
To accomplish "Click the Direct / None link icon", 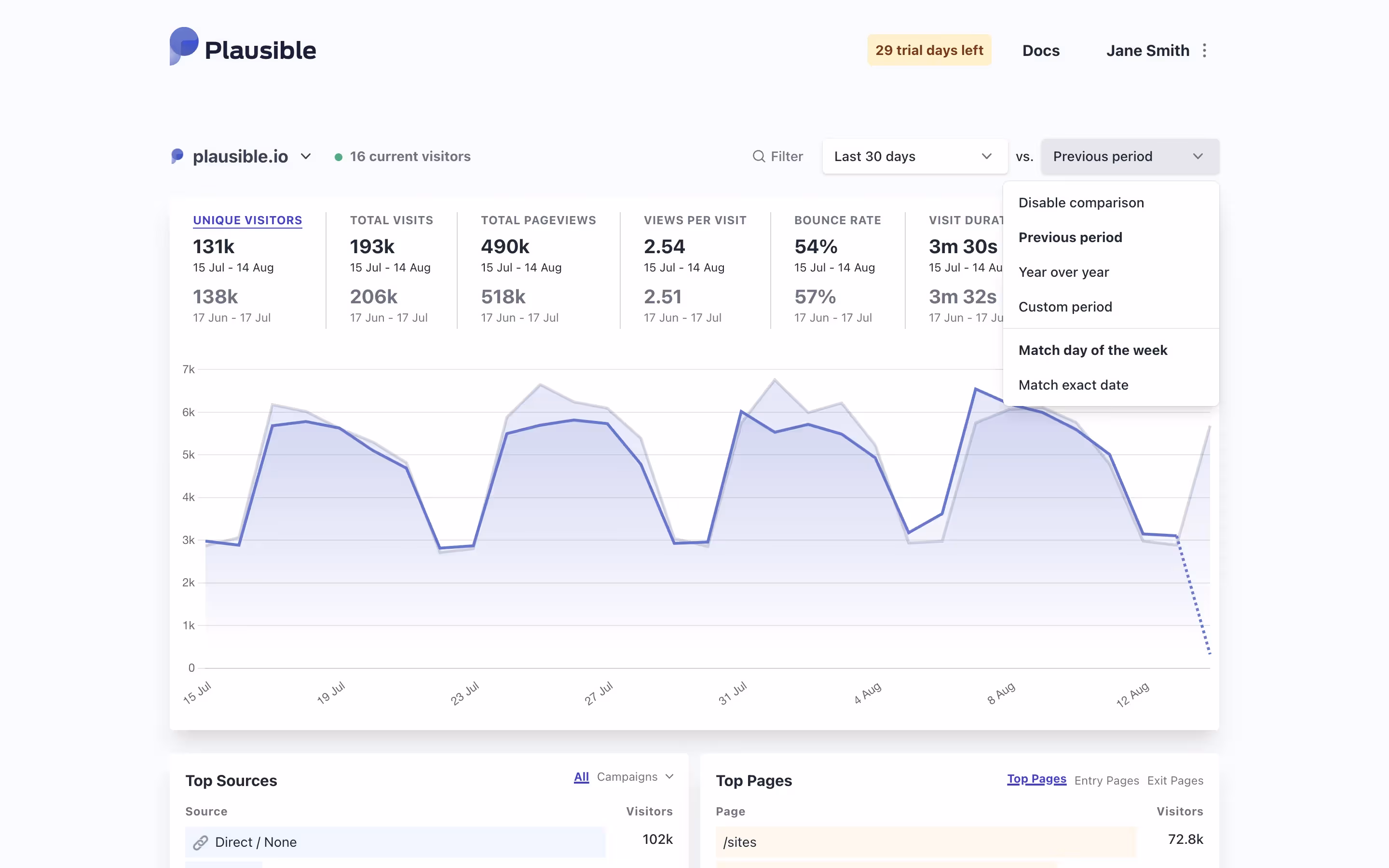I will [200, 842].
